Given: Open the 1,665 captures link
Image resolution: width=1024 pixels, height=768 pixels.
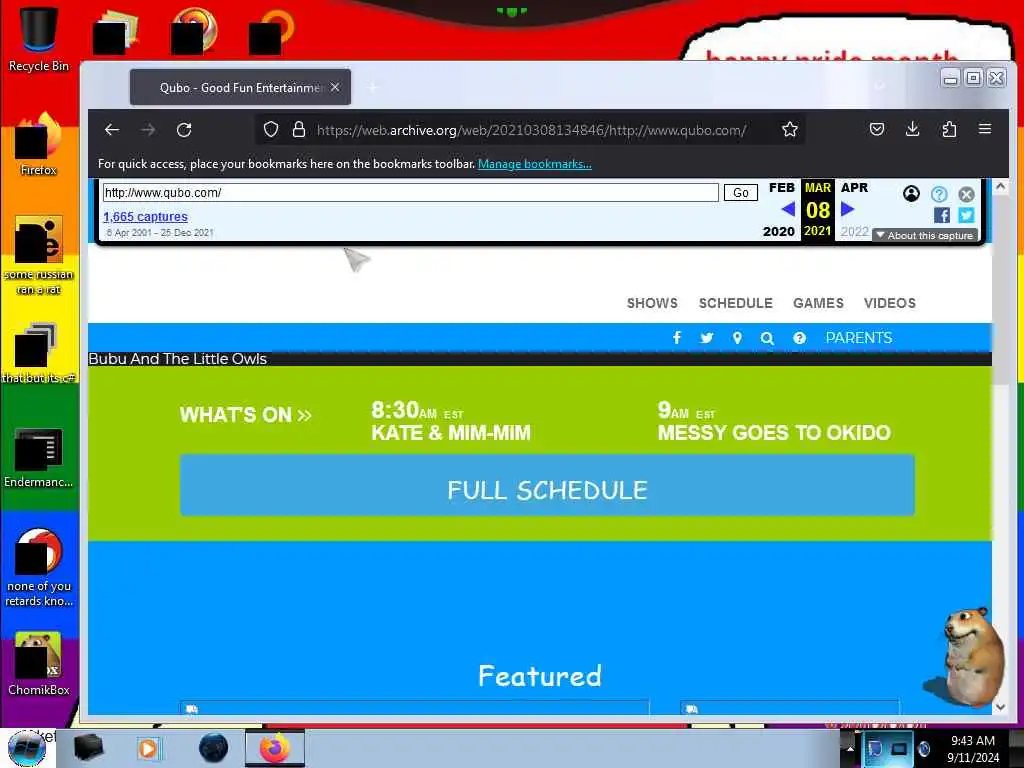Looking at the screenshot, I should tap(145, 217).
